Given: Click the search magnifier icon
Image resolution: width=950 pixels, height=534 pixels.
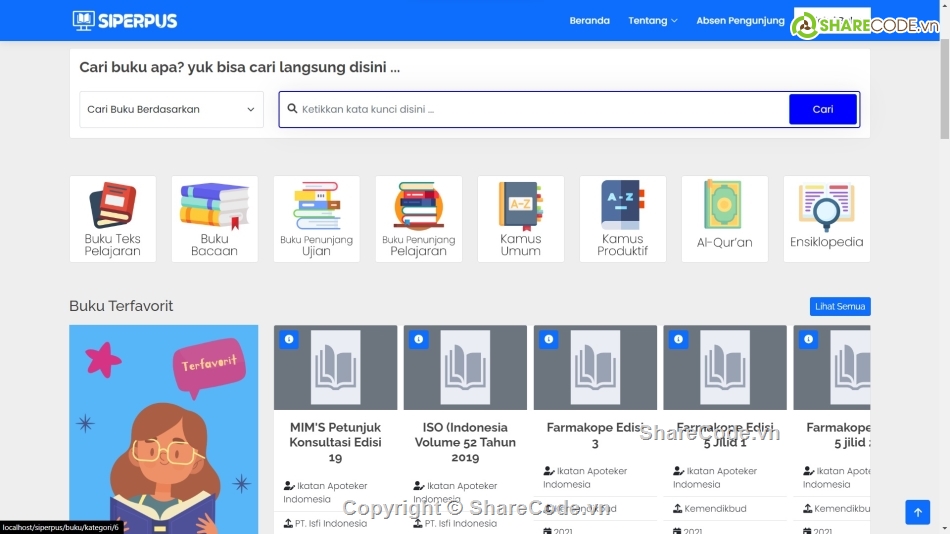Looking at the screenshot, I should 292,108.
